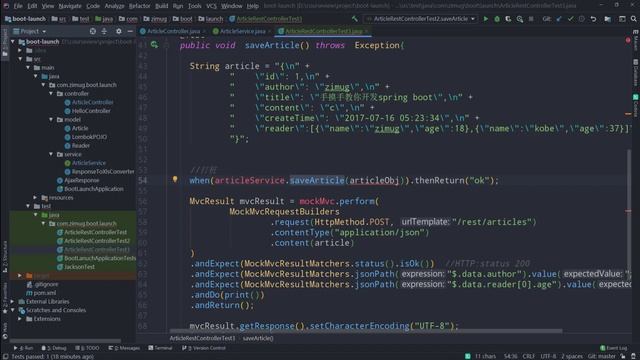The image size is (640, 360).
Task: Revert changes with the rollback arrow
Action: pyautogui.click(x=593, y=19)
